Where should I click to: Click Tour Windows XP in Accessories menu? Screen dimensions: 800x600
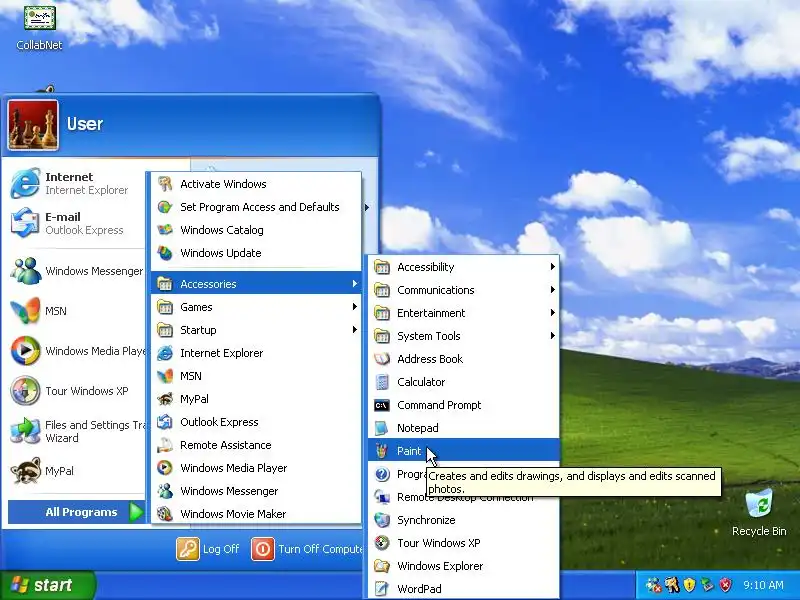coord(463,543)
